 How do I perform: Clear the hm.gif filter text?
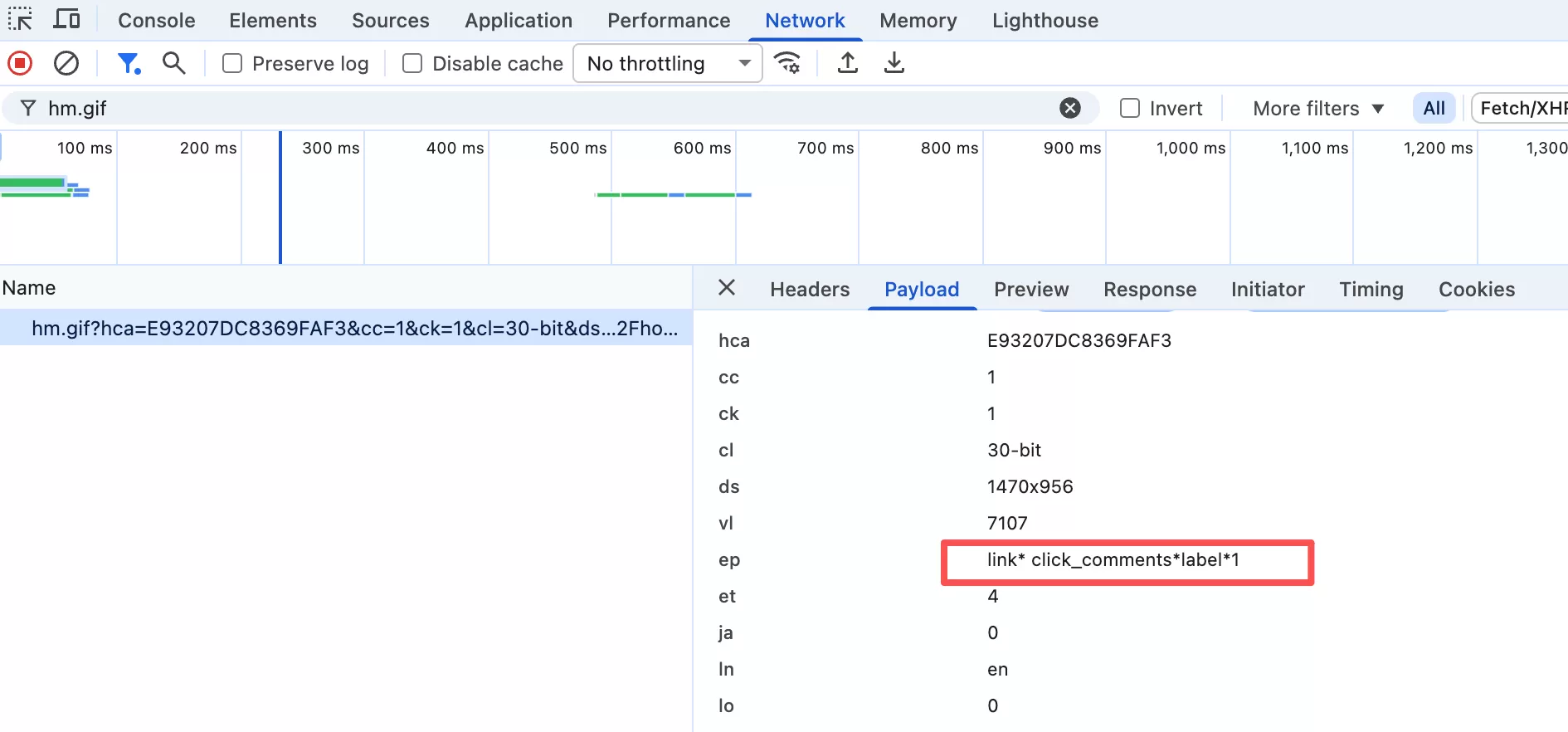(x=1070, y=109)
